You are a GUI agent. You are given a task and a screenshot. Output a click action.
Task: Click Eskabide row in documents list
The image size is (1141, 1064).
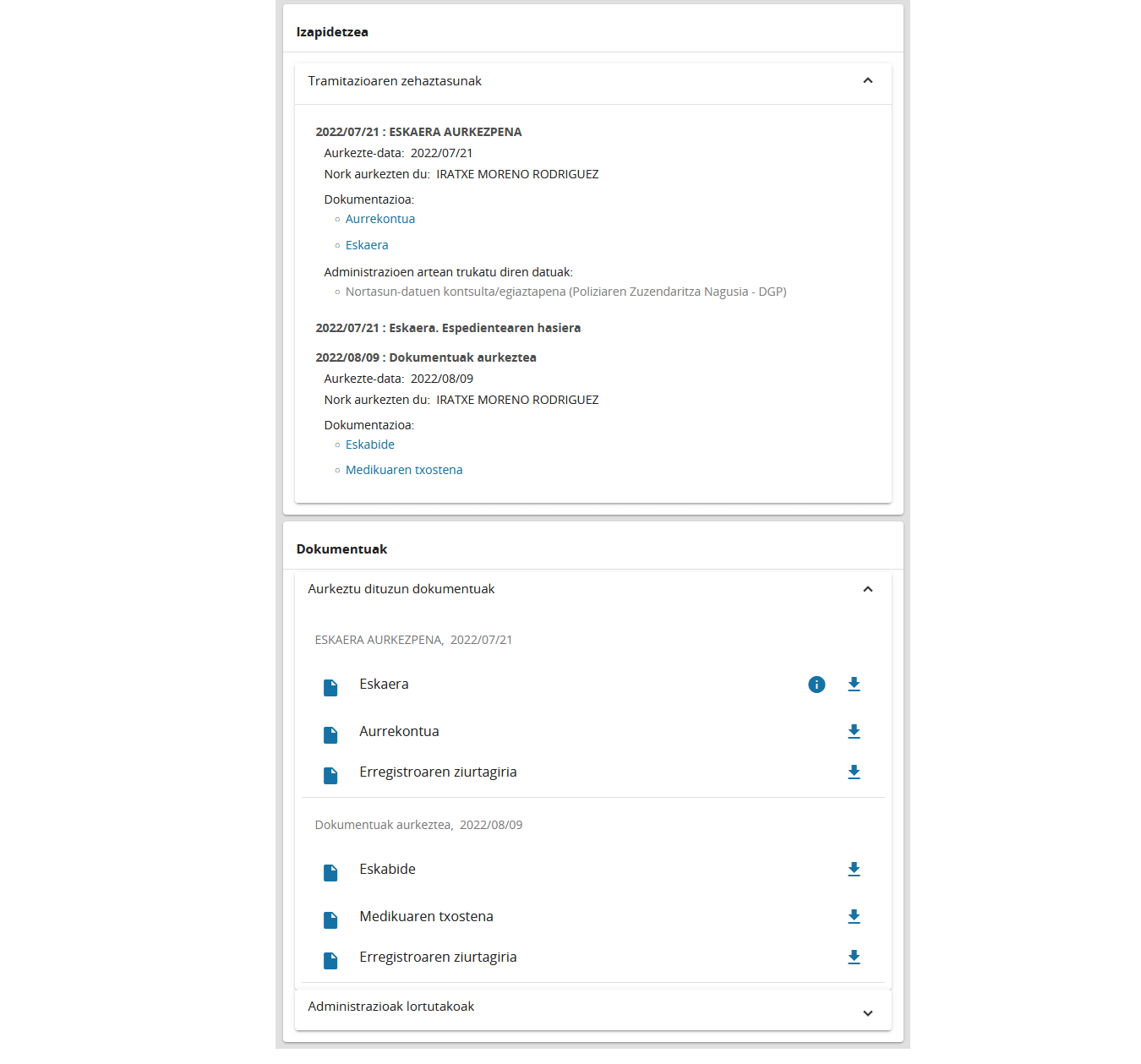387,870
